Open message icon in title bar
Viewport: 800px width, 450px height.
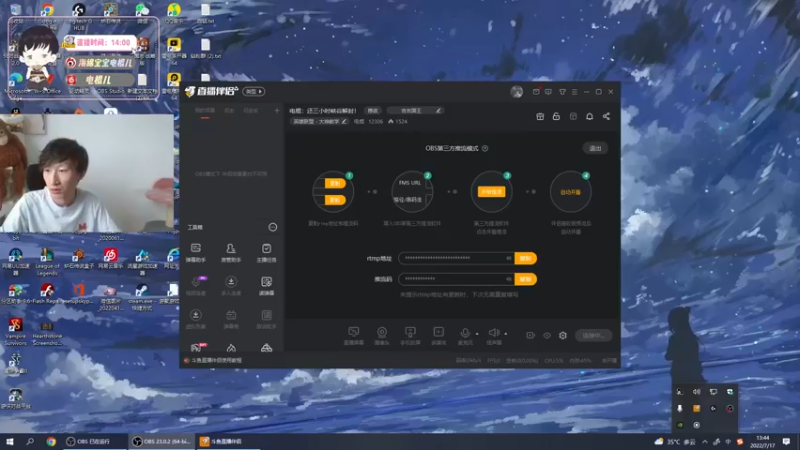(548, 92)
